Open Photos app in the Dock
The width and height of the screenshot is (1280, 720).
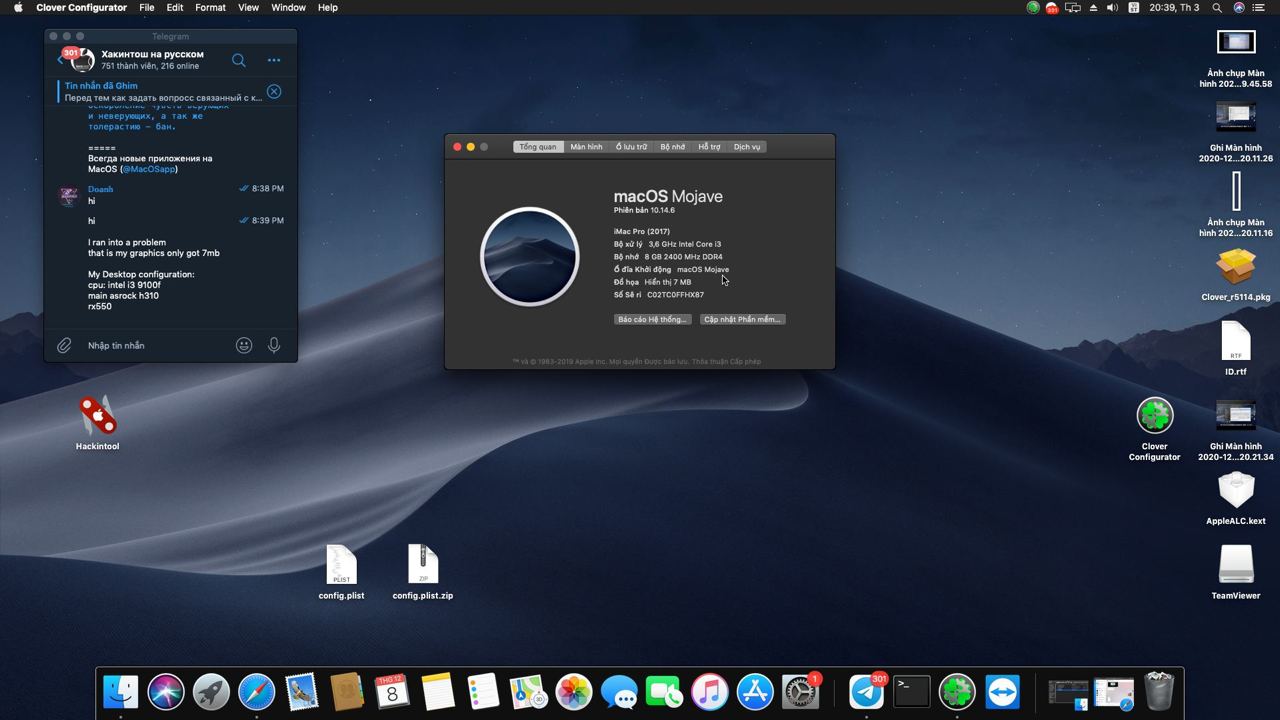click(x=574, y=692)
